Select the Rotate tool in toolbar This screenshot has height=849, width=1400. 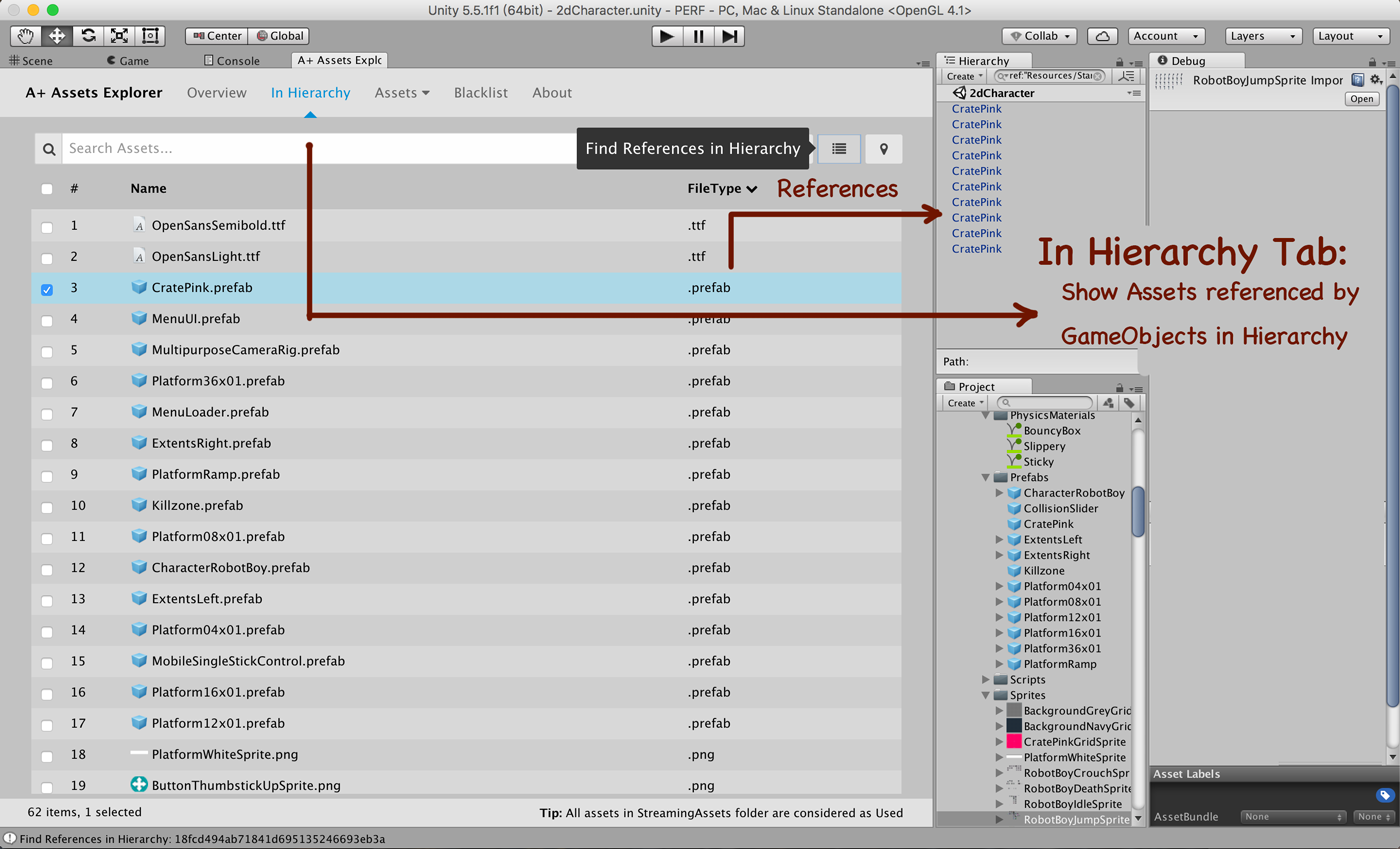88,36
